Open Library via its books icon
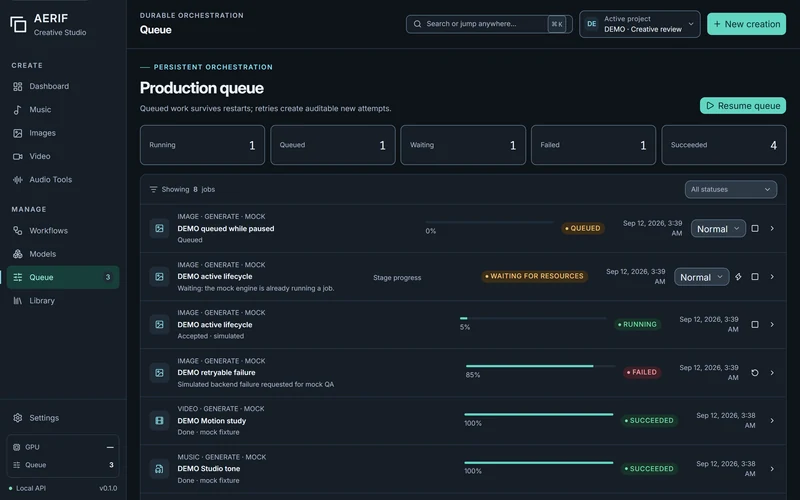 click(x=17, y=301)
